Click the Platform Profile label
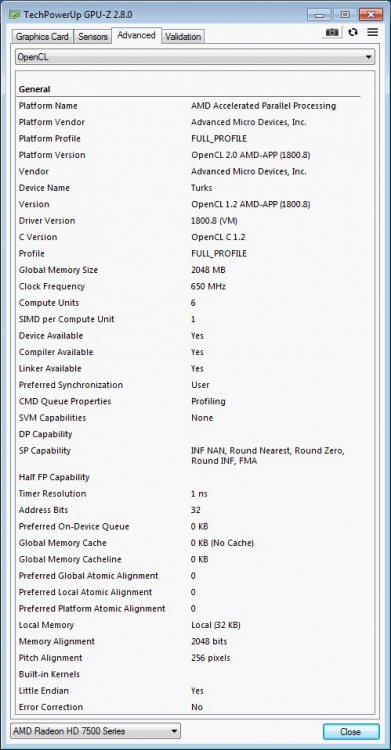Image resolution: width=391 pixels, height=750 pixels. 50,139
